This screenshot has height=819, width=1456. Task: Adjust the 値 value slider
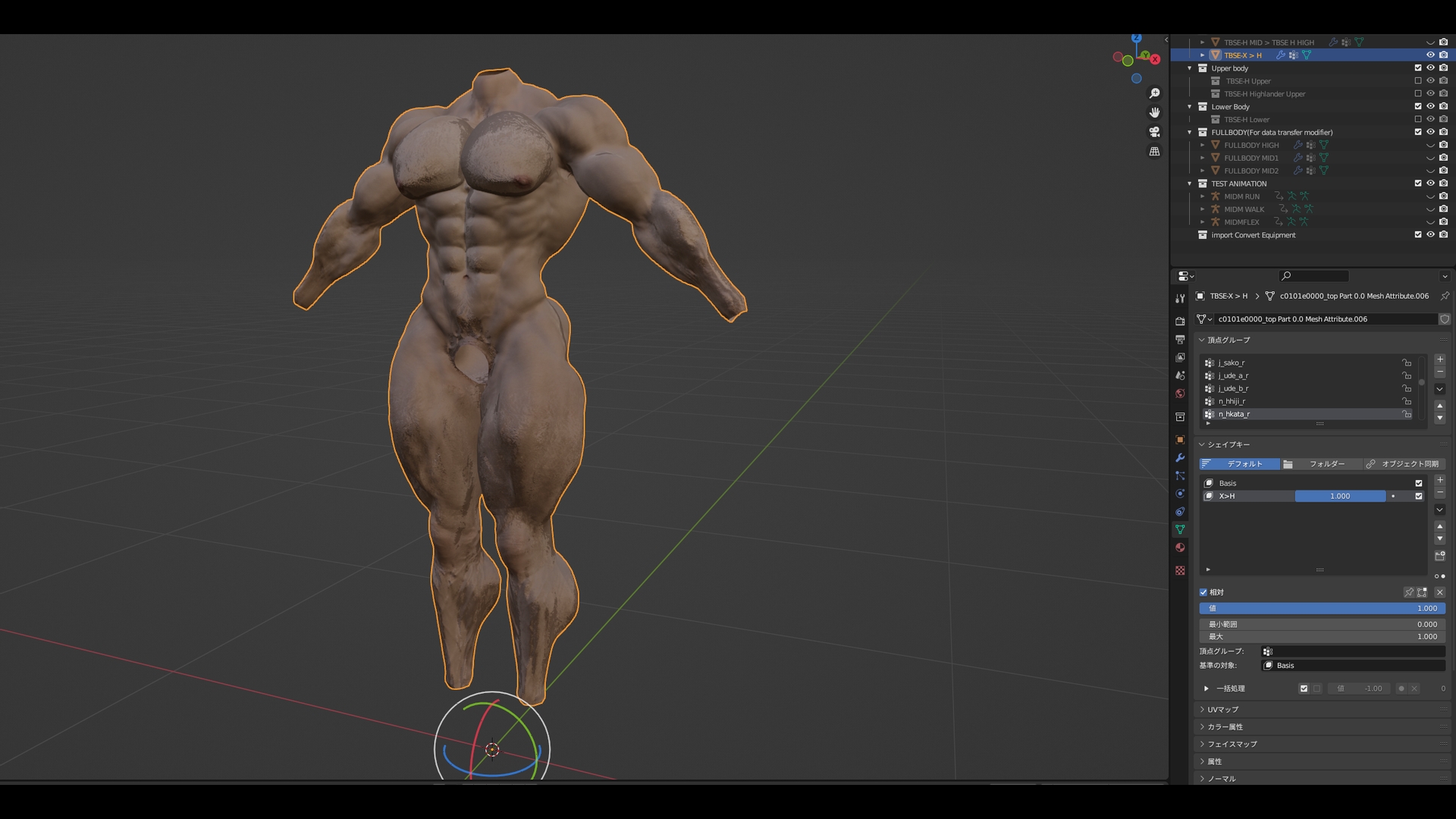point(1323,608)
